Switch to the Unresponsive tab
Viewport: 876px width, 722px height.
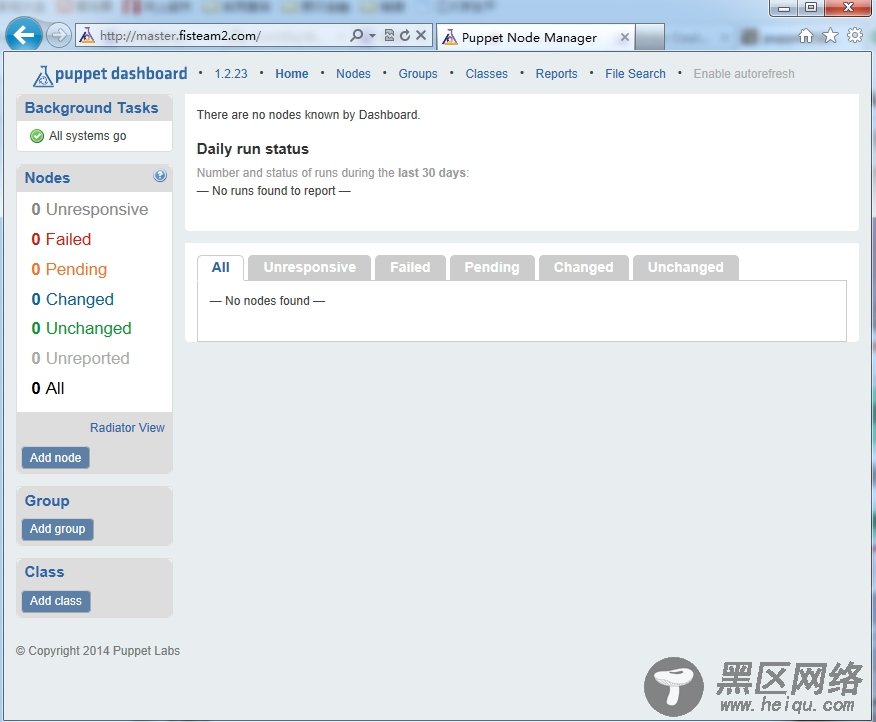pyautogui.click(x=310, y=268)
